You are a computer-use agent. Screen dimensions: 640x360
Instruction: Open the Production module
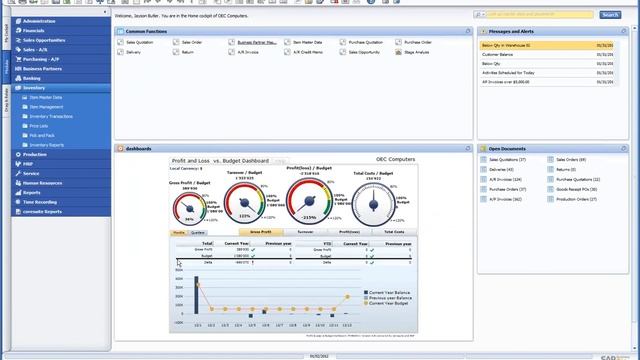[x=61, y=154]
